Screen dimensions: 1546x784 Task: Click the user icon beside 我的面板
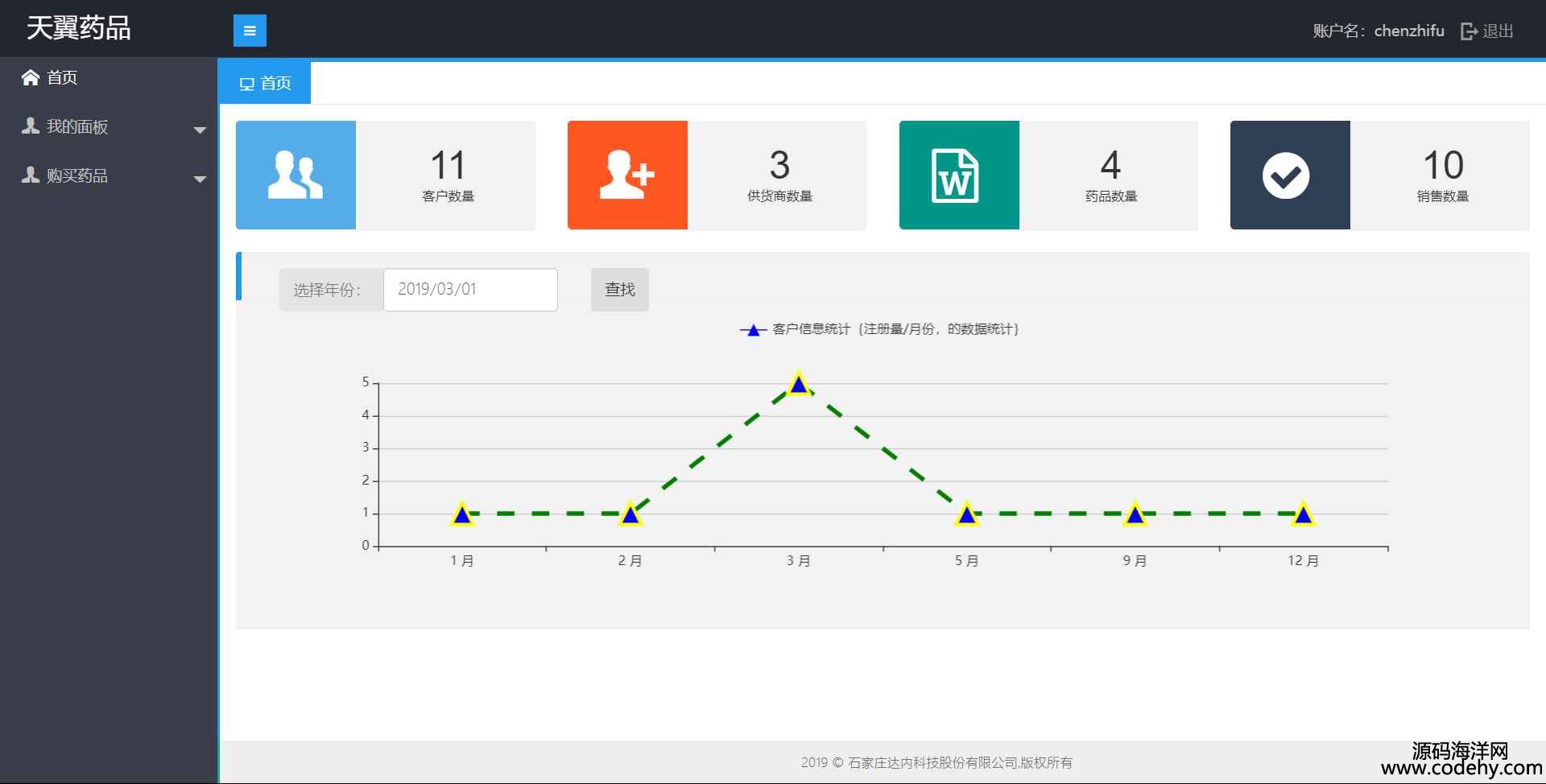31,126
